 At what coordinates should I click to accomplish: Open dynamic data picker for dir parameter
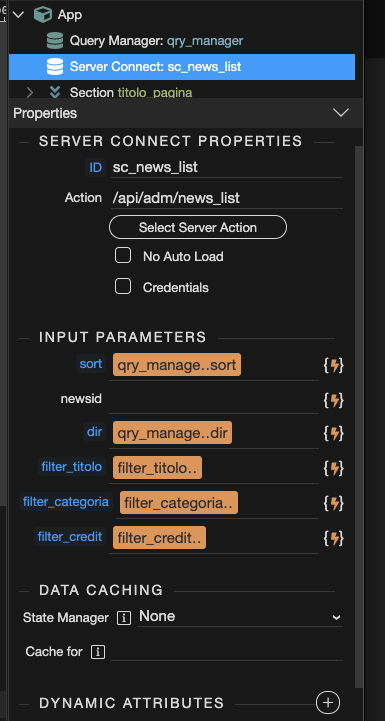point(334,433)
